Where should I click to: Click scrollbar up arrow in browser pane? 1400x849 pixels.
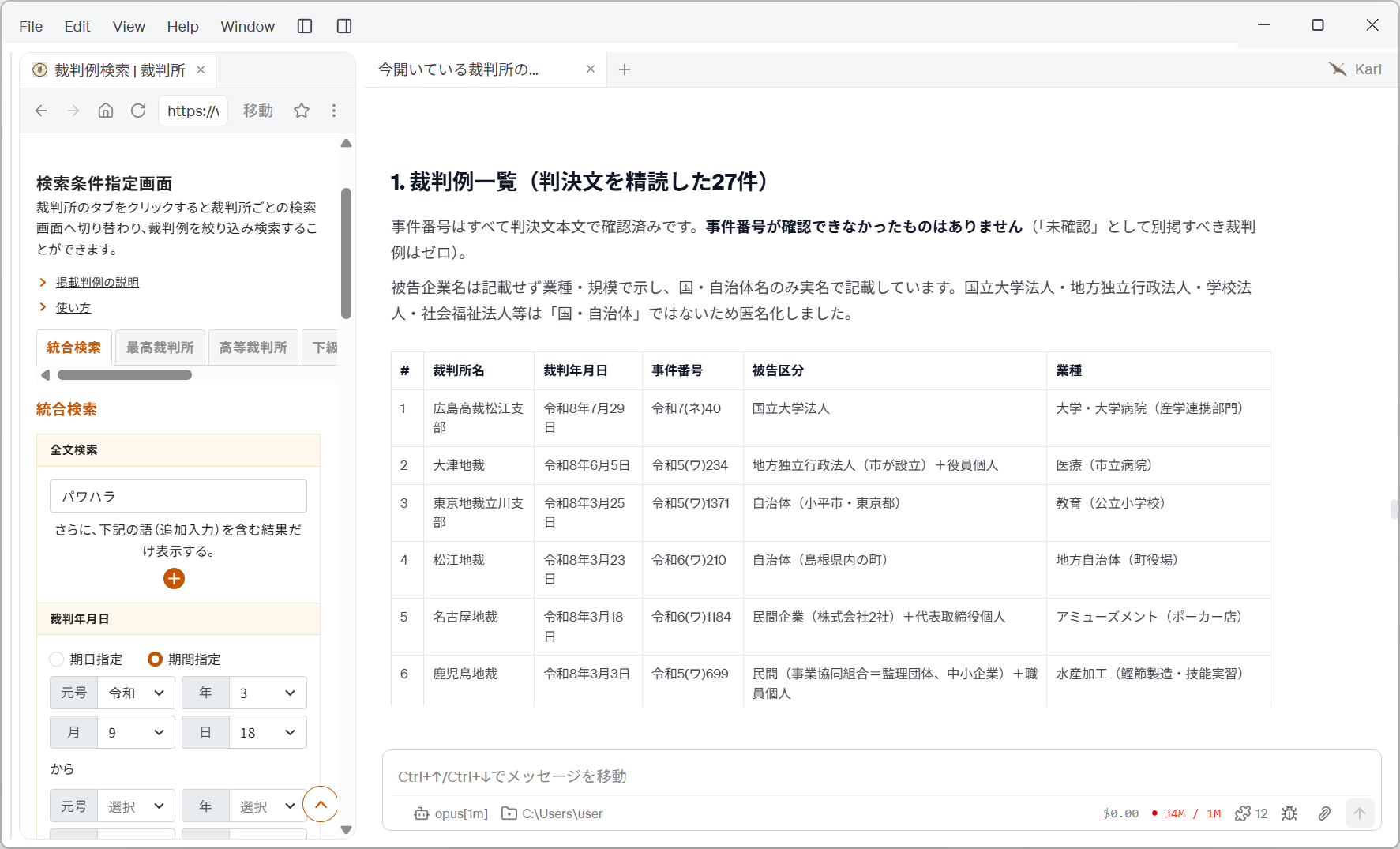346,143
